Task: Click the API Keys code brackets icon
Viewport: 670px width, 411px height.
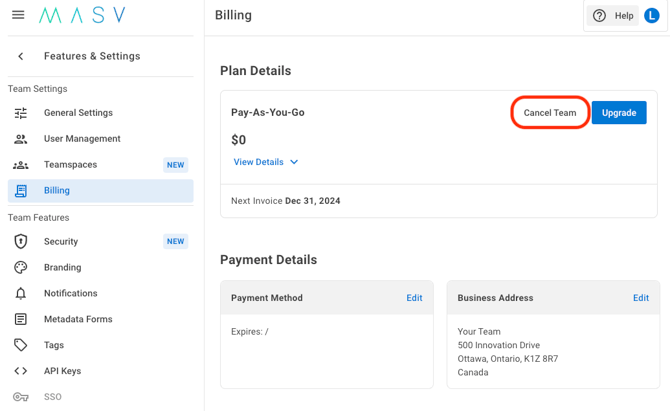Action: pyautogui.click(x=21, y=371)
